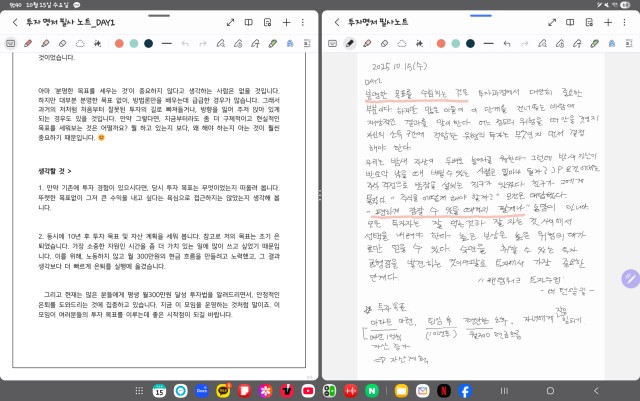The height and width of the screenshot is (401, 640).
Task: Pick the dark navy color in right note
Action: click(x=470, y=43)
